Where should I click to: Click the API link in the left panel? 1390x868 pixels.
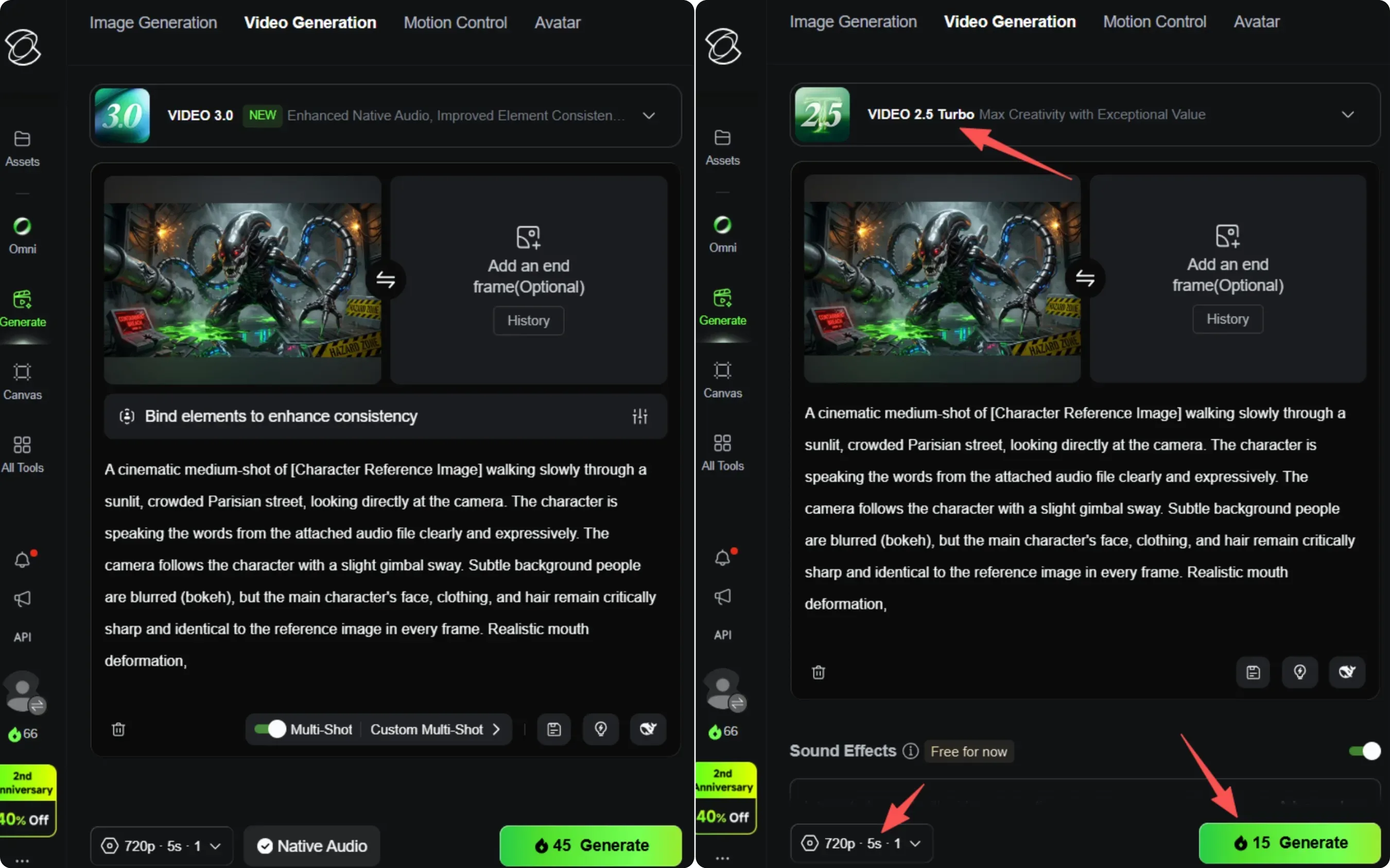coord(23,636)
